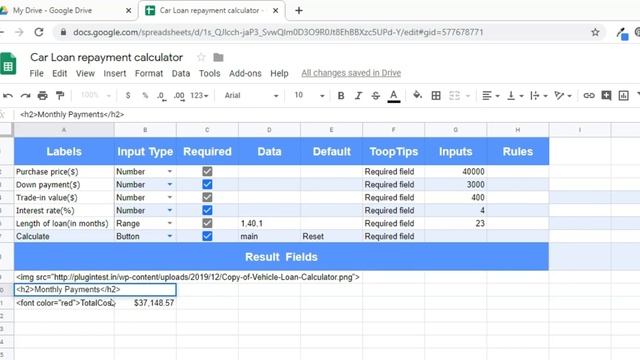Open Button dropdown in Calculate row
Screen dimensions: 640x360
(170, 236)
